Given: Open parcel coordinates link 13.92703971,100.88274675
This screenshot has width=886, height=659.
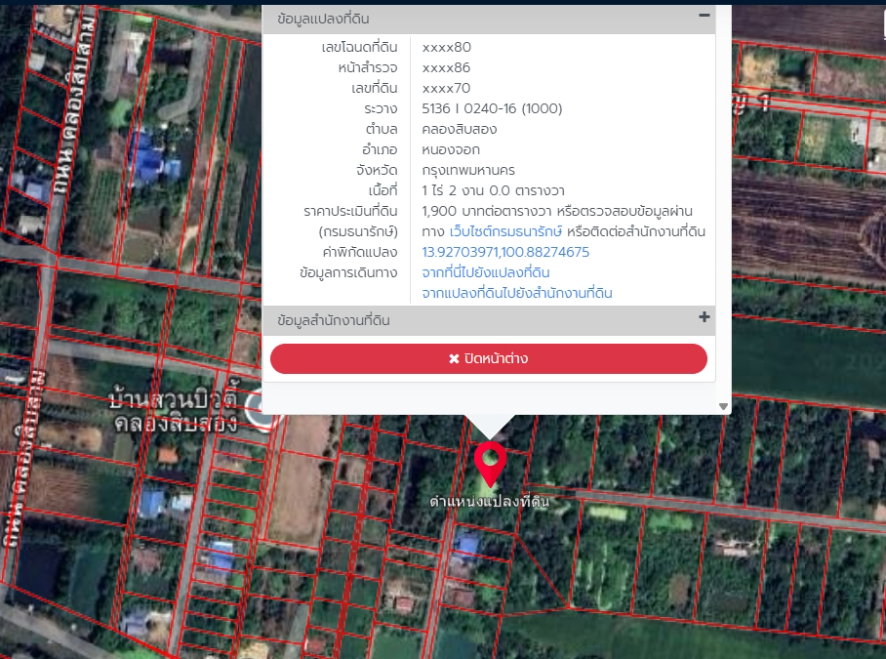Looking at the screenshot, I should (505, 252).
